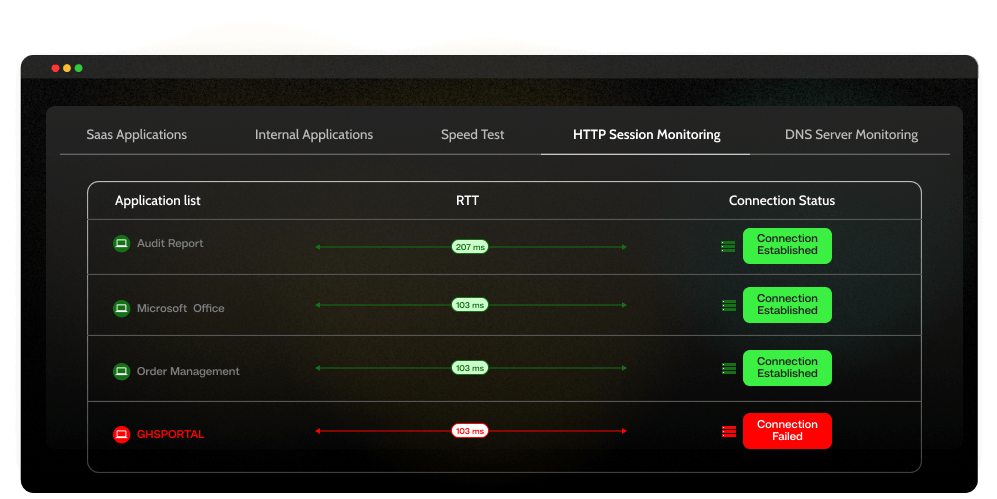This screenshot has height=499, width=997.
Task: Click the Microsoft Office laptop icon
Action: [121, 308]
